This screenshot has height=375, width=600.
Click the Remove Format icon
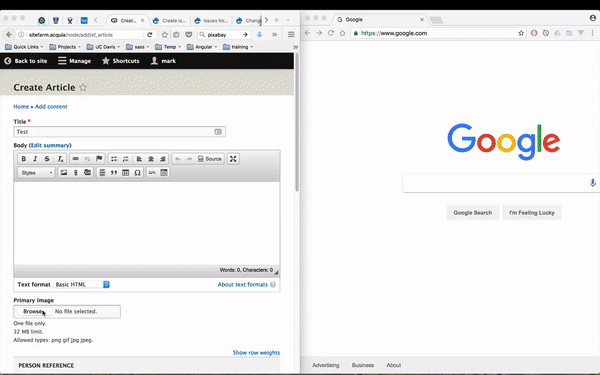pyautogui.click(x=60, y=159)
